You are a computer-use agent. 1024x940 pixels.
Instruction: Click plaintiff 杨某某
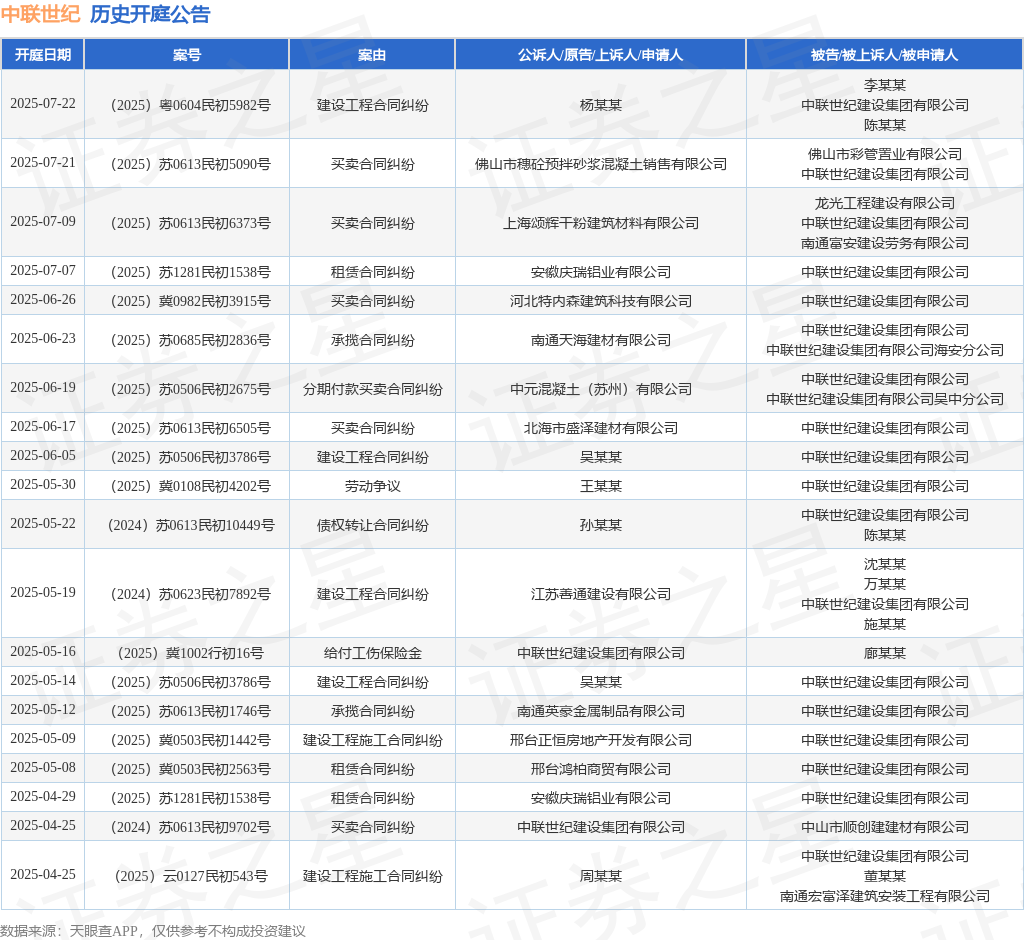tap(601, 105)
